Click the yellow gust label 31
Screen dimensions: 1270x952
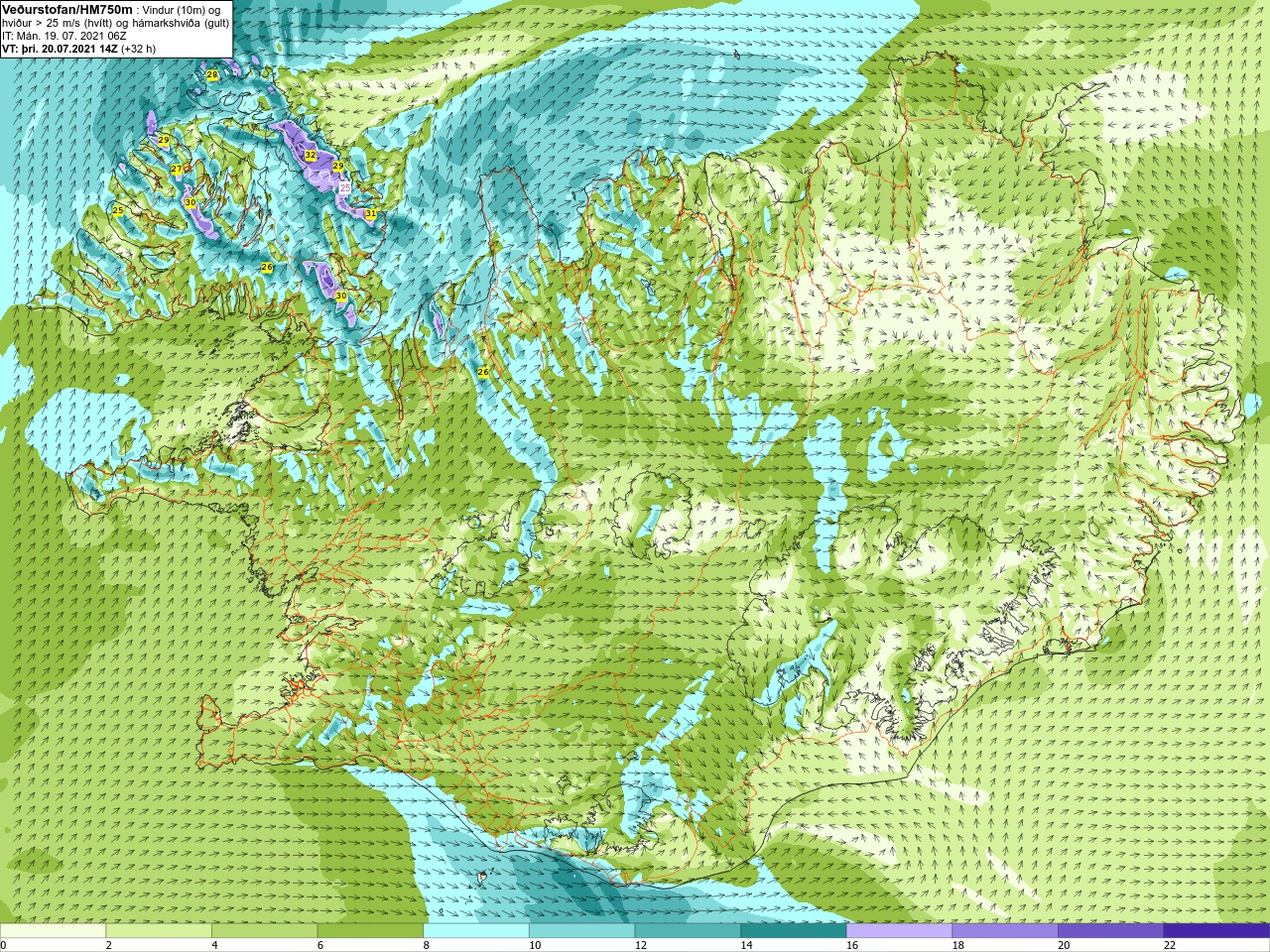coord(370,213)
